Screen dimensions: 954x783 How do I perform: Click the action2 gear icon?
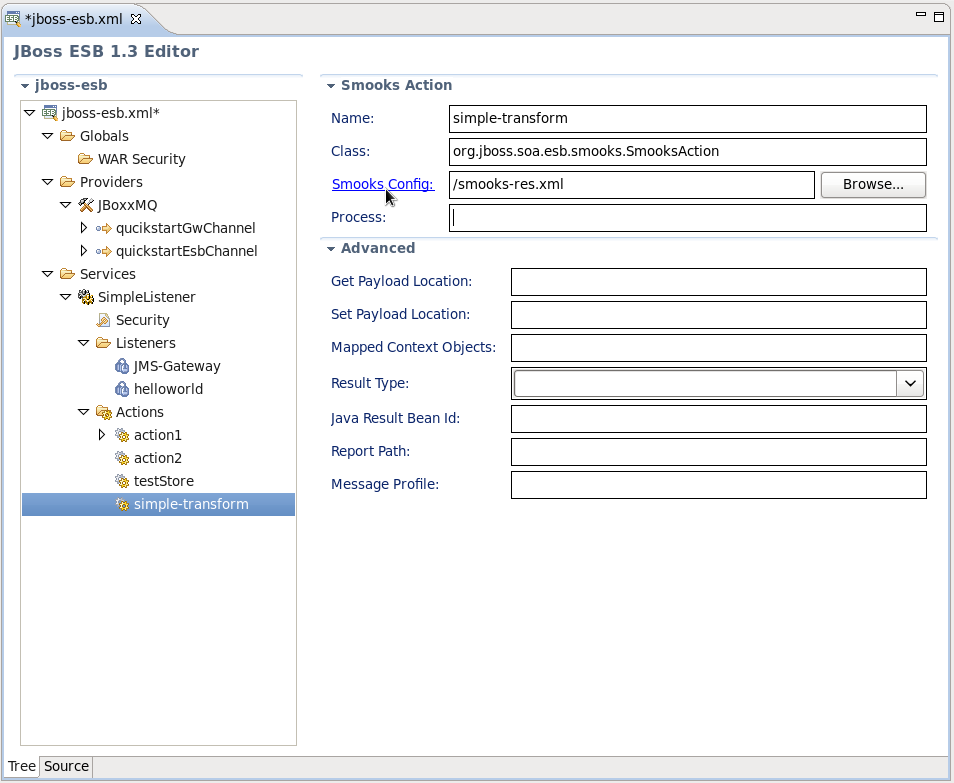[x=121, y=457]
